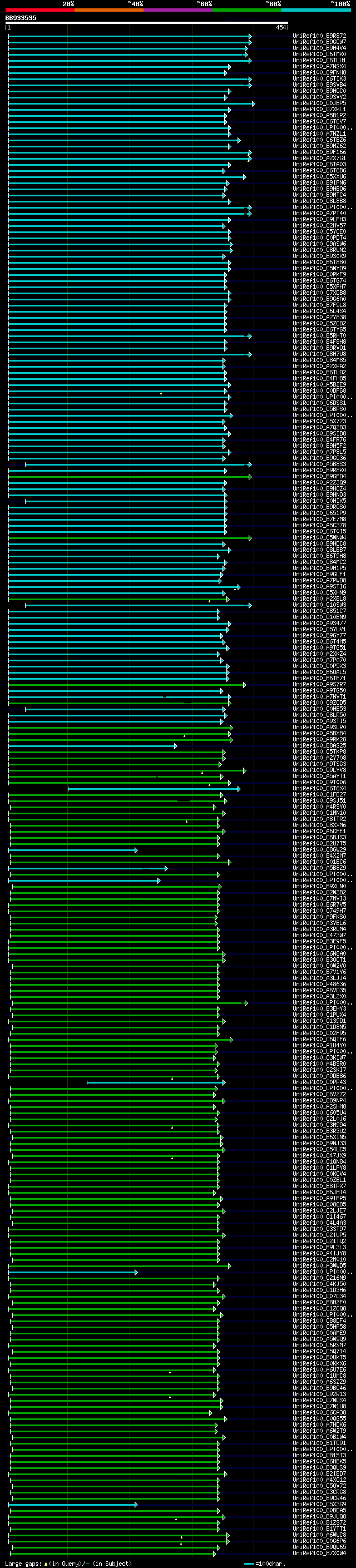The image size is (356, 1568).
Task: Select the UniRef100_C6T6X4 label
Action: click(x=319, y=788)
